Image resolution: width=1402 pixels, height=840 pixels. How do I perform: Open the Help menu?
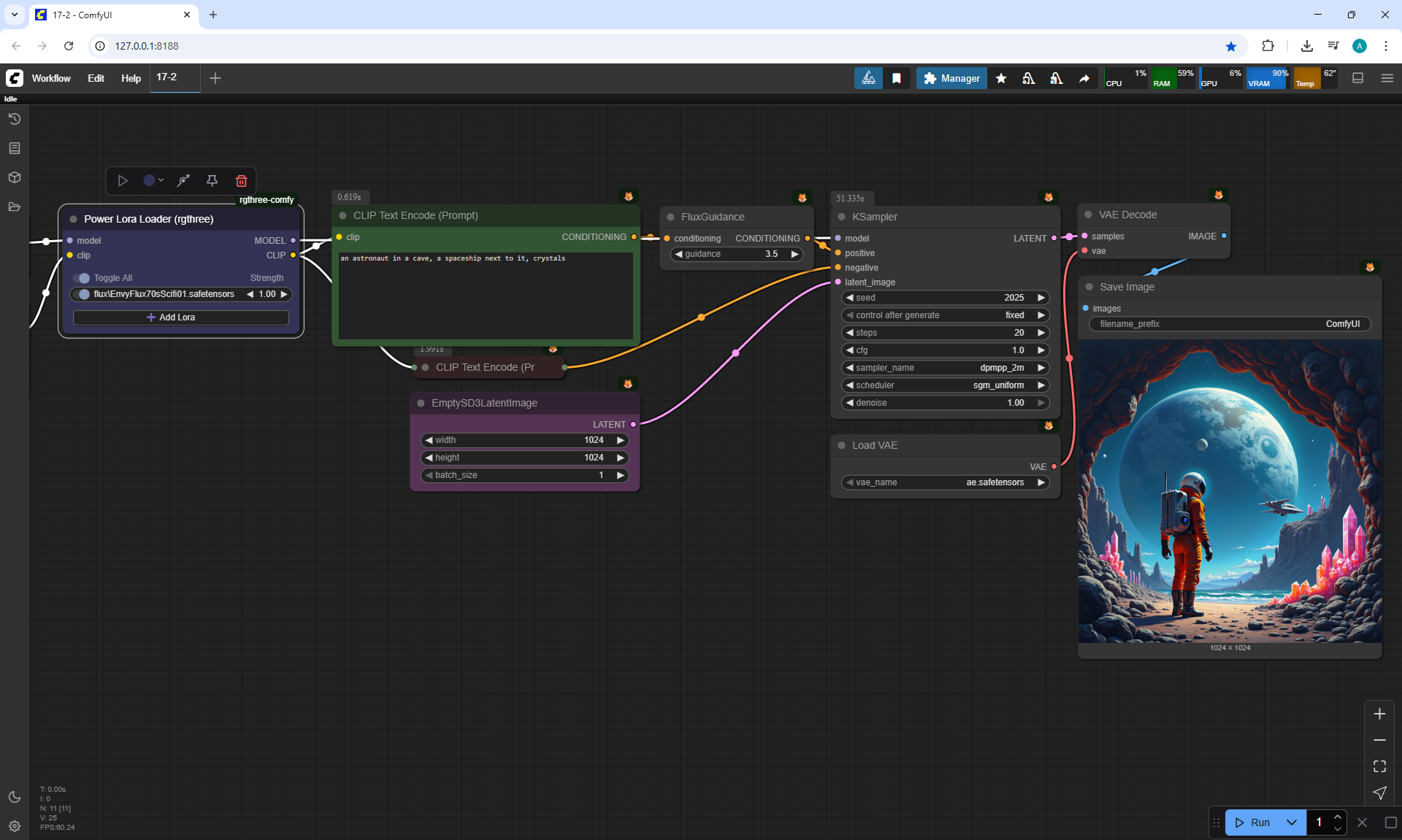click(x=131, y=78)
